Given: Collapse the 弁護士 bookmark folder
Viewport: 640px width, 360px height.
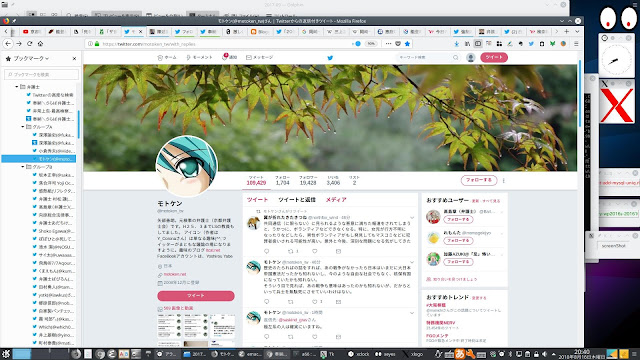Looking at the screenshot, I should [x=17, y=87].
